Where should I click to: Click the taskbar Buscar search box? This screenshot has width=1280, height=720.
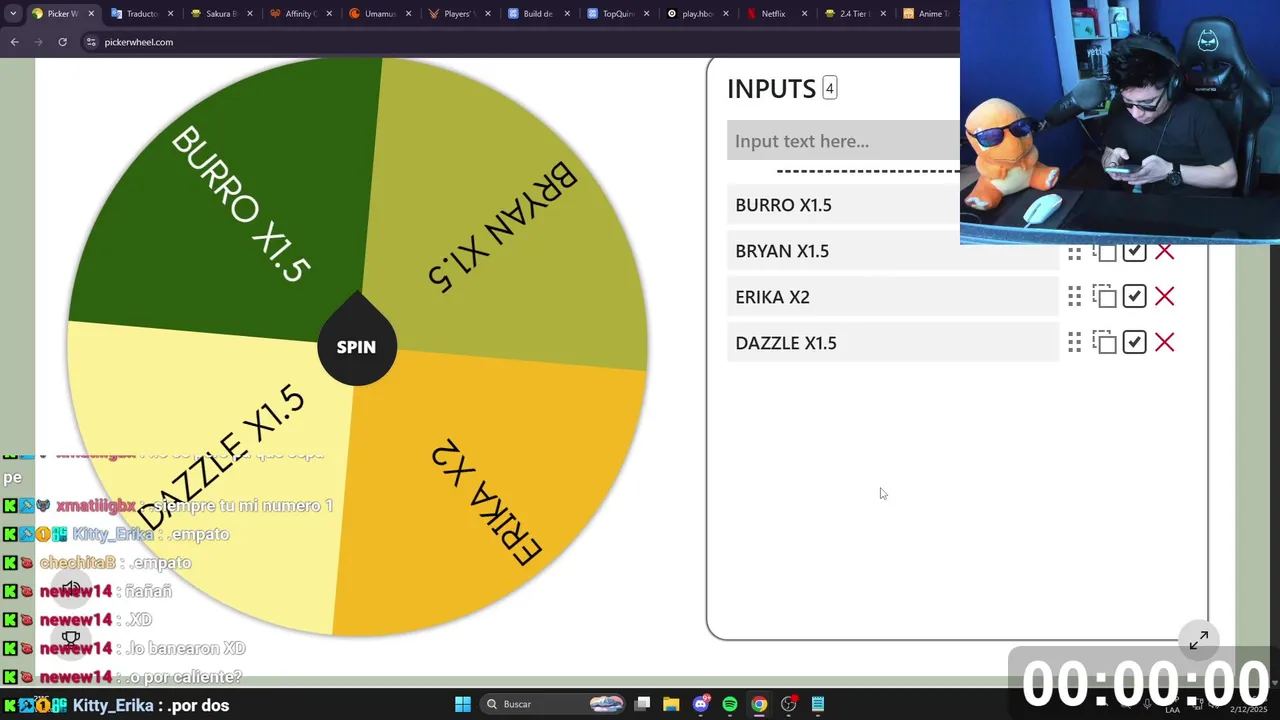click(552, 704)
